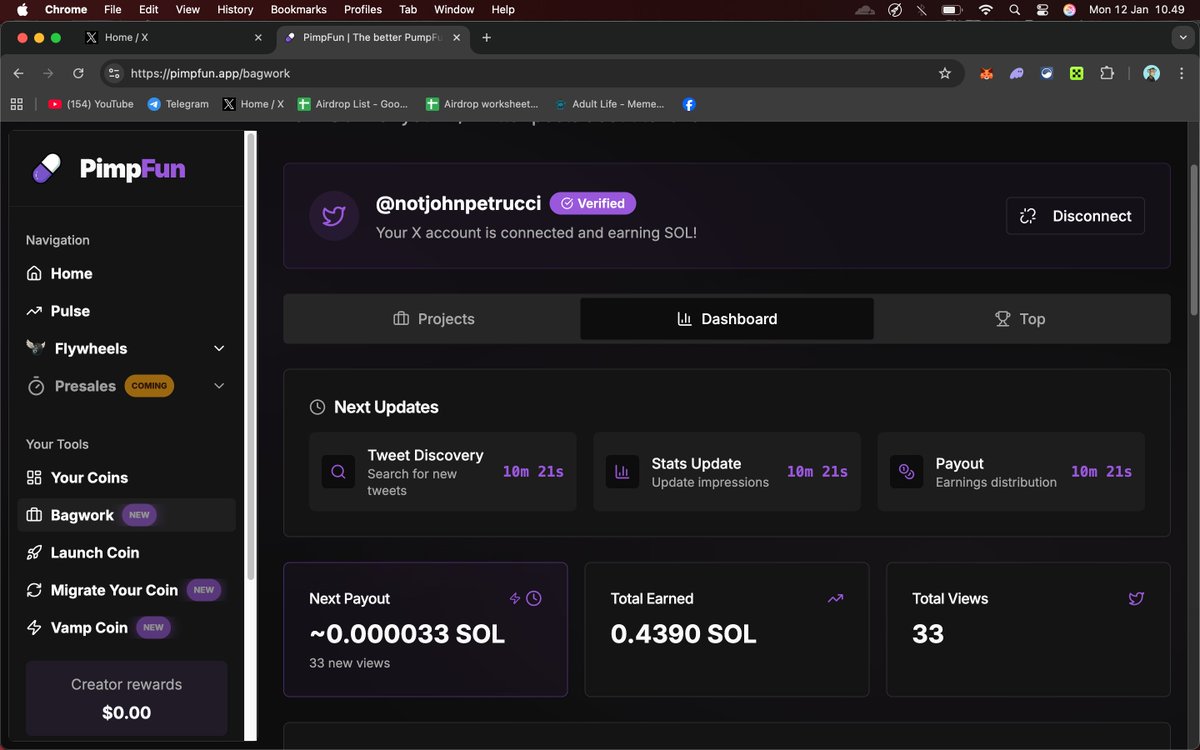Click the Disconnect button
Viewport: 1200px width, 750px height.
click(x=1075, y=216)
